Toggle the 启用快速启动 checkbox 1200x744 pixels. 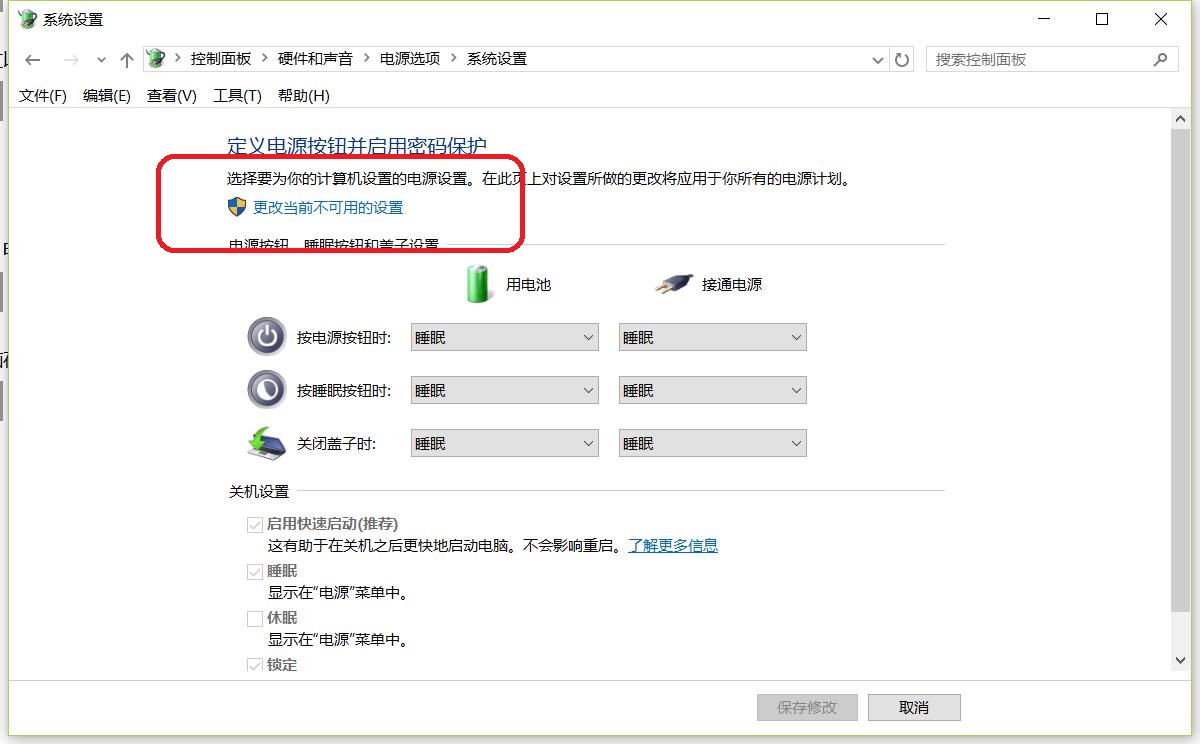point(255,524)
